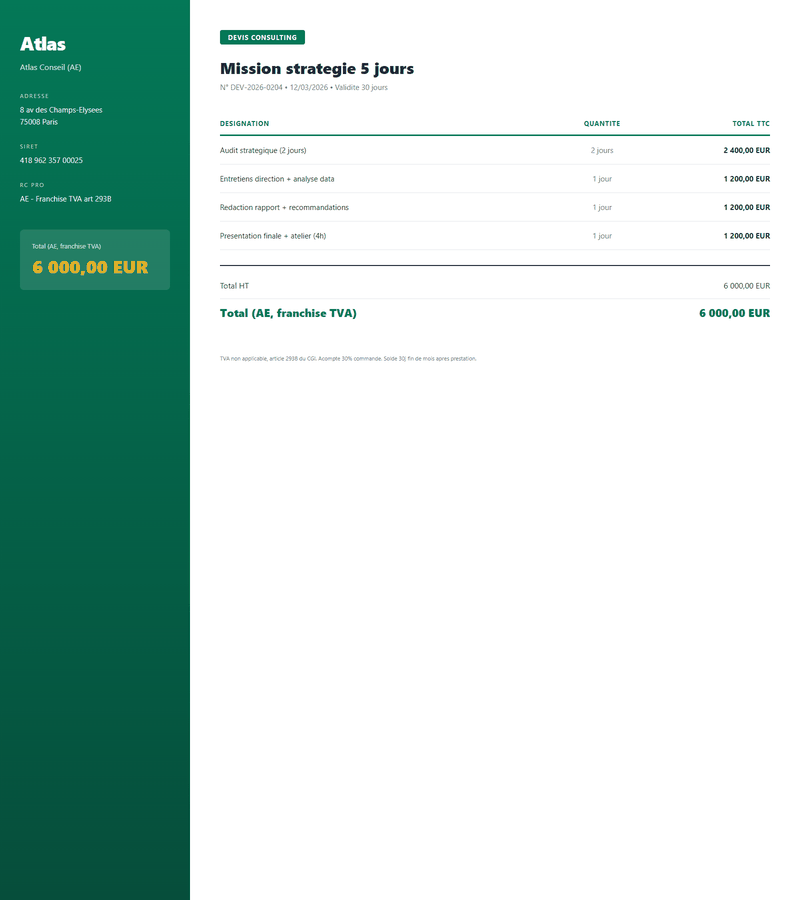Select row Redaction rapport + recommandations
This screenshot has width=800, height=900.
[x=495, y=207]
